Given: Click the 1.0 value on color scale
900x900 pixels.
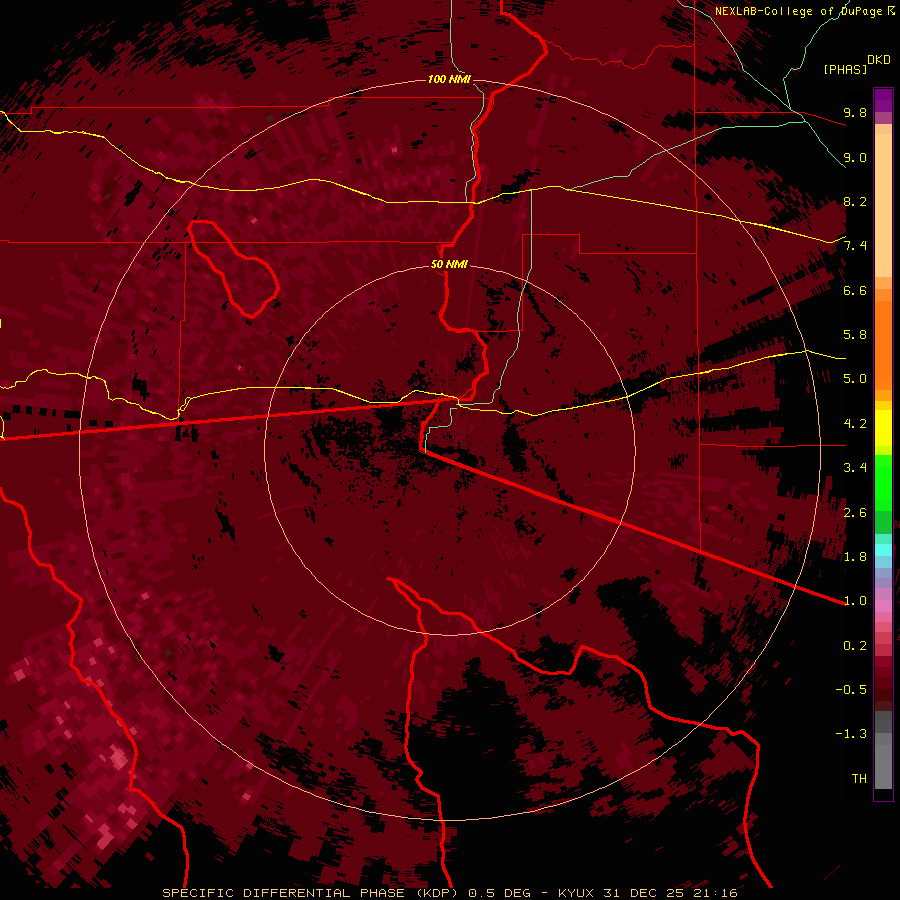Looking at the screenshot, I should (x=855, y=601).
